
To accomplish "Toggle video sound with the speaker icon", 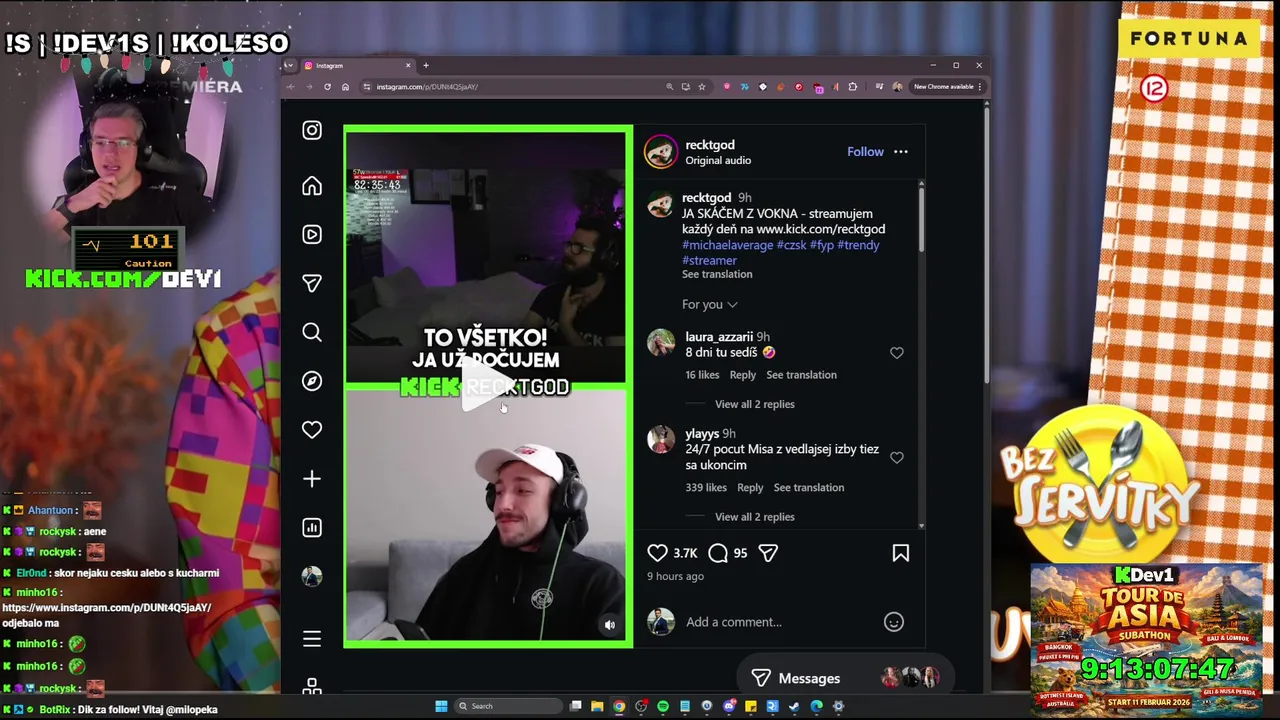I will point(609,625).
